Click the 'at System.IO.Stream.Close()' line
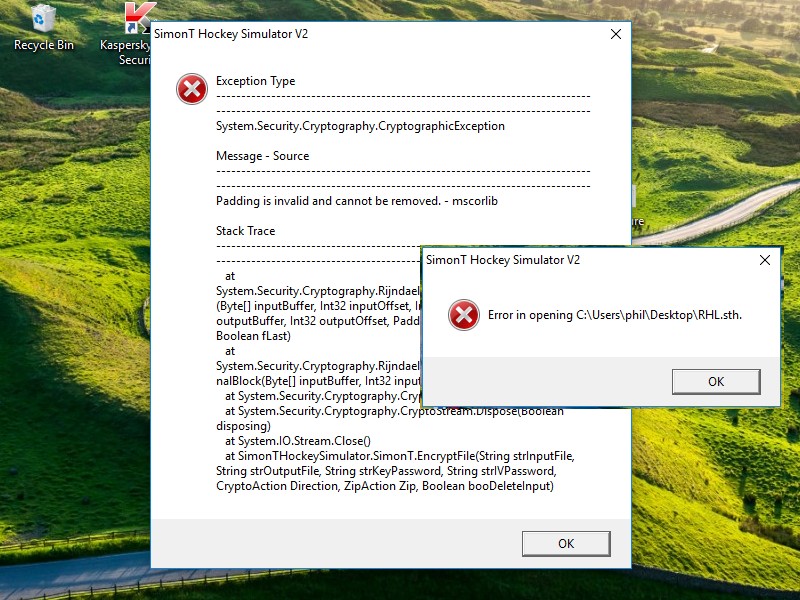Screen dimensions: 800x600 (x=298, y=441)
